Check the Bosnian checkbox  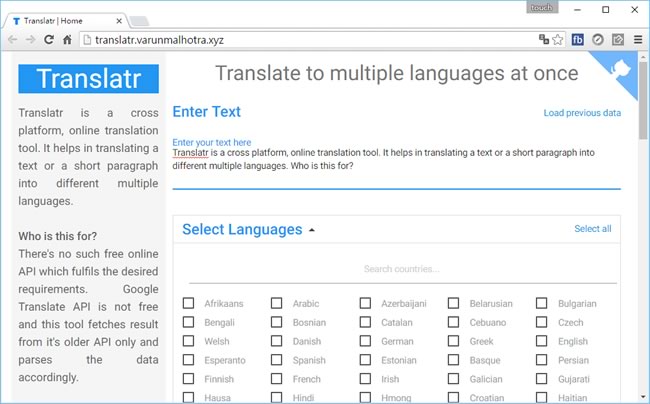[276, 322]
